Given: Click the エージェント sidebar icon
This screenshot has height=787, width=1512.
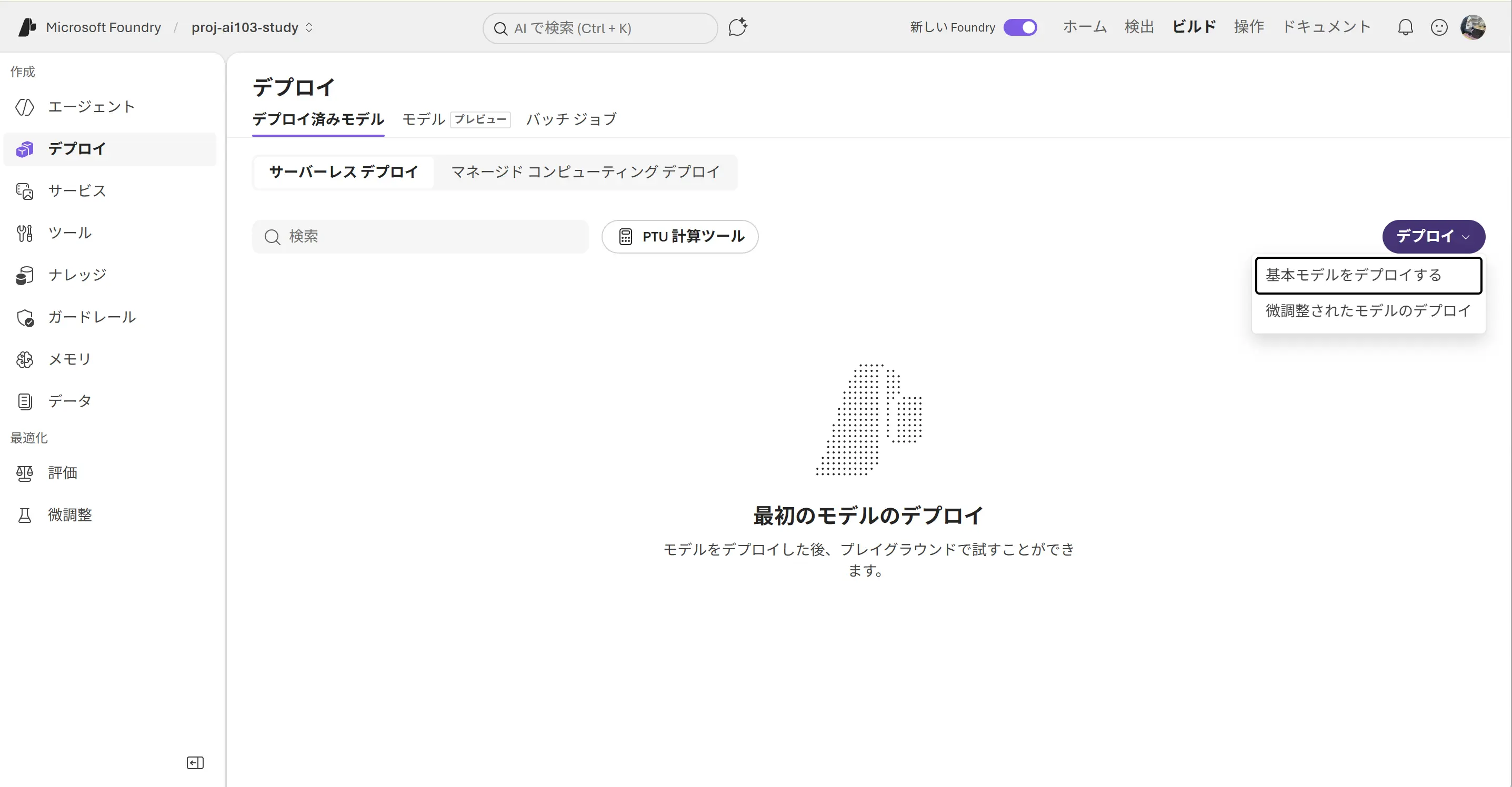Looking at the screenshot, I should pyautogui.click(x=25, y=107).
